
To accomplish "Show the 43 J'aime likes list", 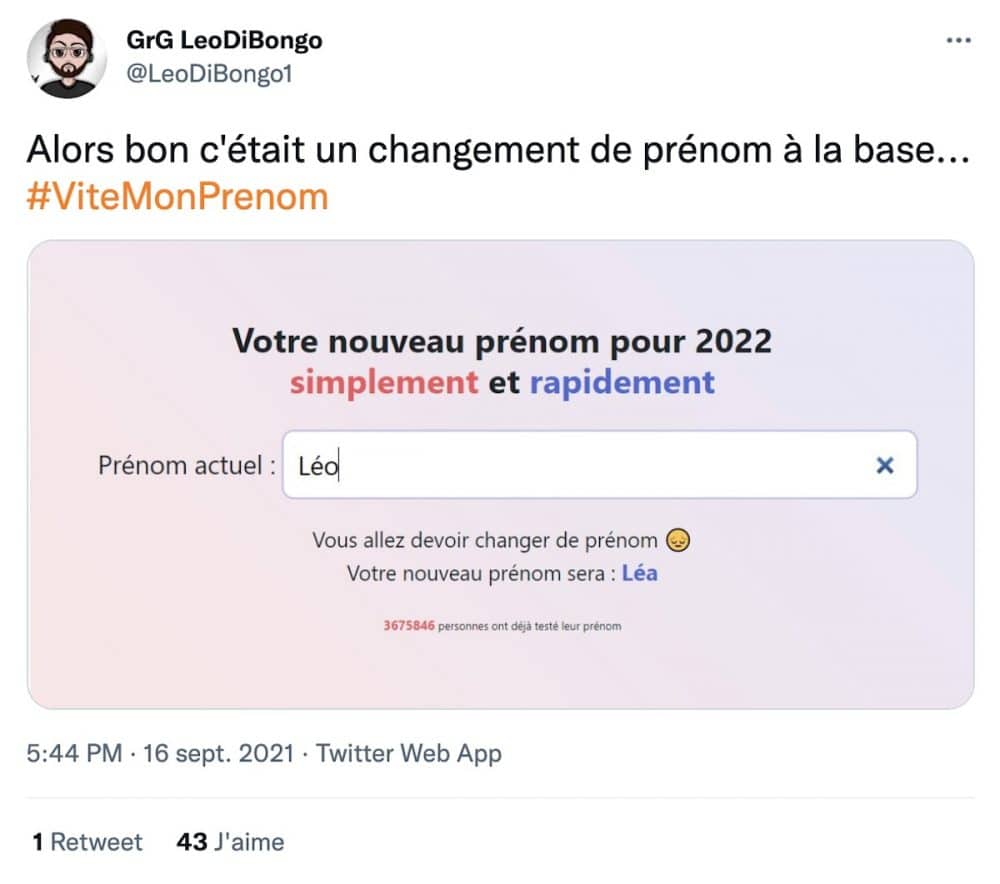I will [x=230, y=842].
